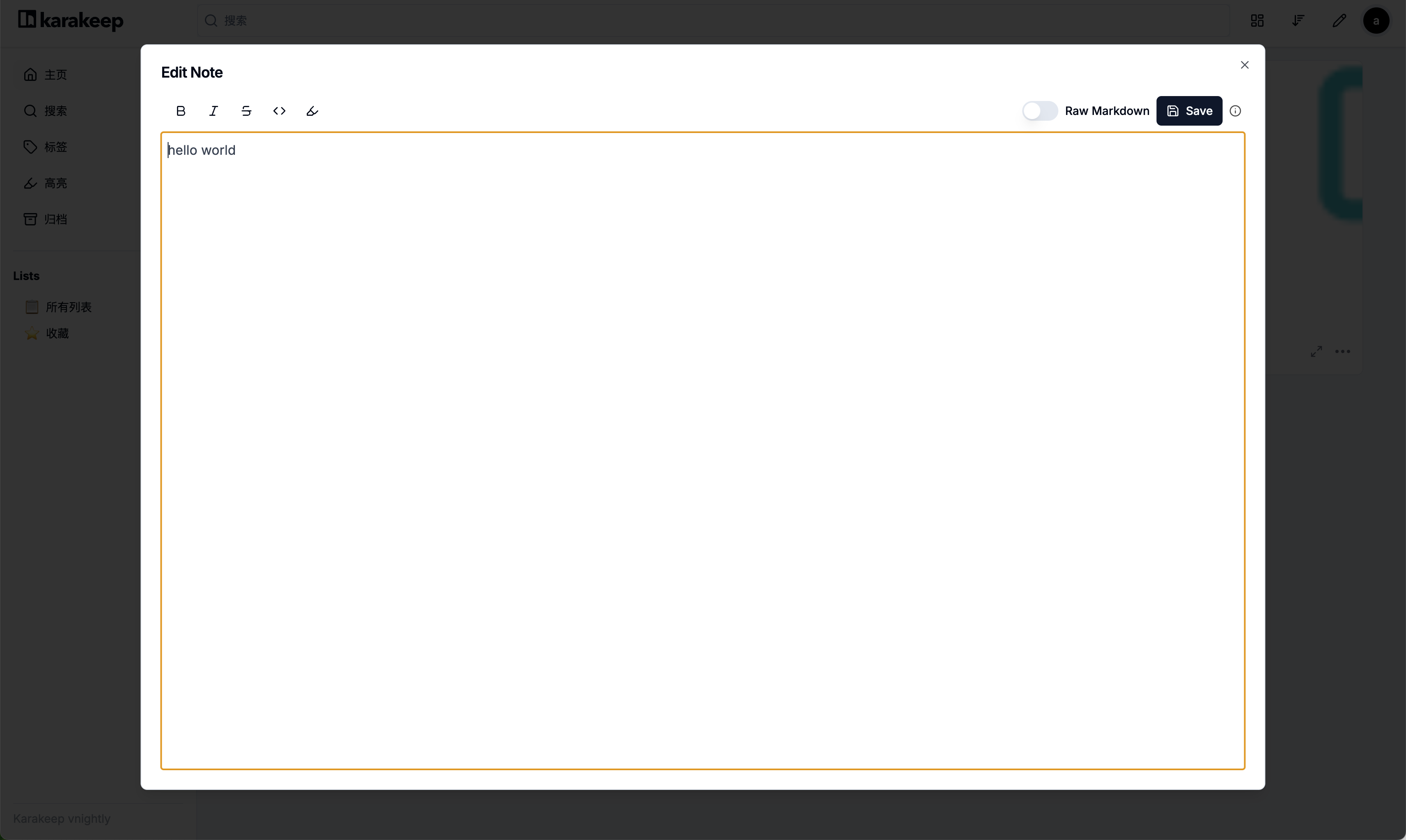Open the info icon next to Save
The width and height of the screenshot is (1406, 840).
pos(1235,111)
